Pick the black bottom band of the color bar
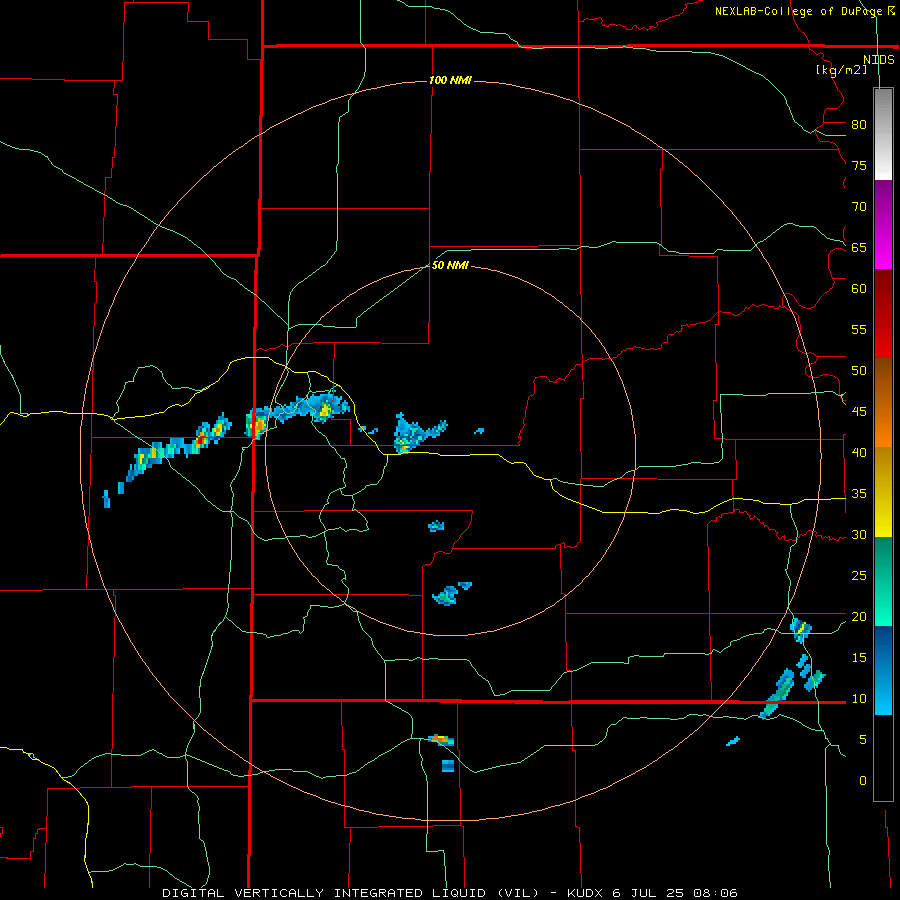The width and height of the screenshot is (900, 900). tap(883, 758)
